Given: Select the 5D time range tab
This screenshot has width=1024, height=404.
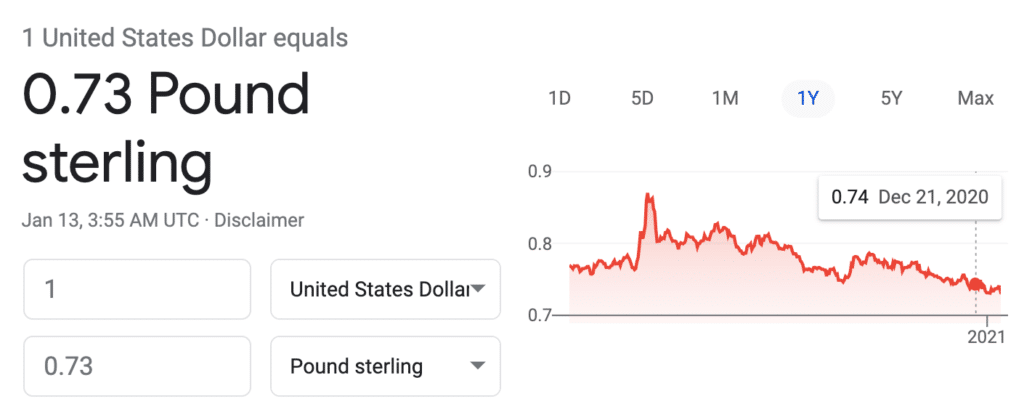Looking at the screenshot, I should [x=642, y=98].
